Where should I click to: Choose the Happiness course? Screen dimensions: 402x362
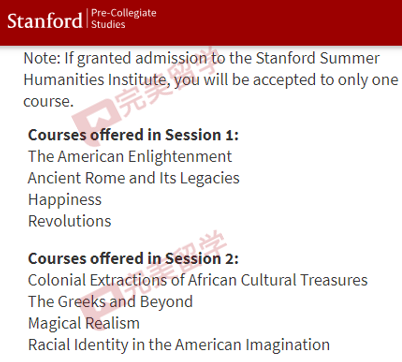pos(65,200)
